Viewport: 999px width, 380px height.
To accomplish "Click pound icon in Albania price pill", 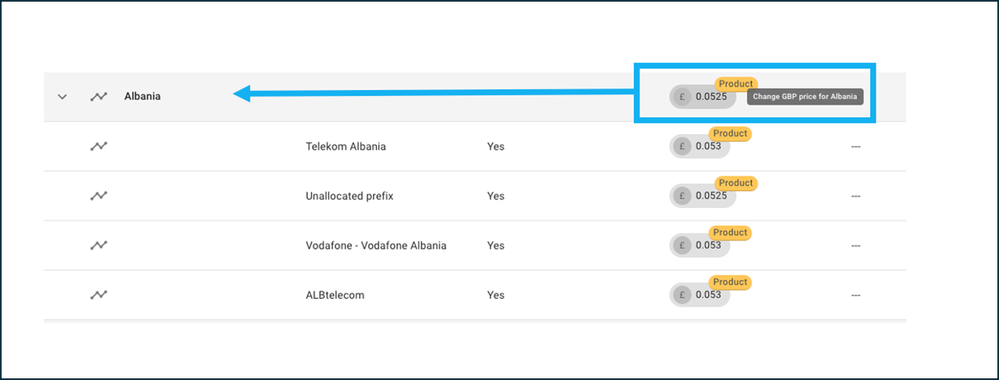I will [682, 97].
